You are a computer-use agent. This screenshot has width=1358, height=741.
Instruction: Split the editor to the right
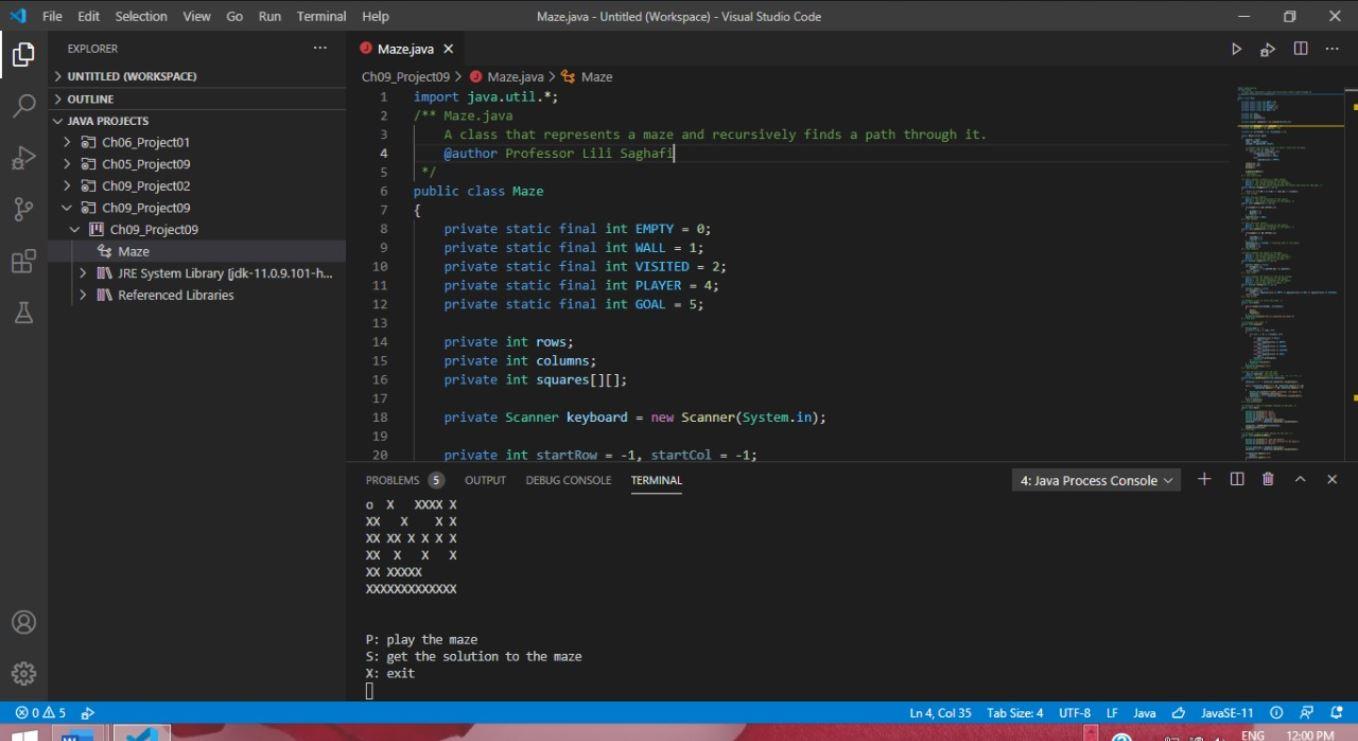pyautogui.click(x=1300, y=49)
